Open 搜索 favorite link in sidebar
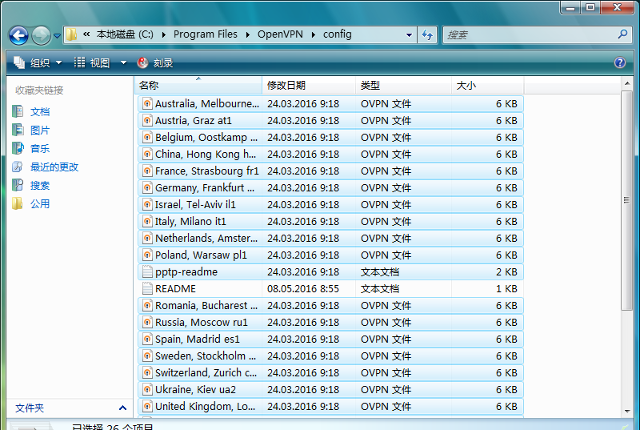 pyautogui.click(x=40, y=186)
